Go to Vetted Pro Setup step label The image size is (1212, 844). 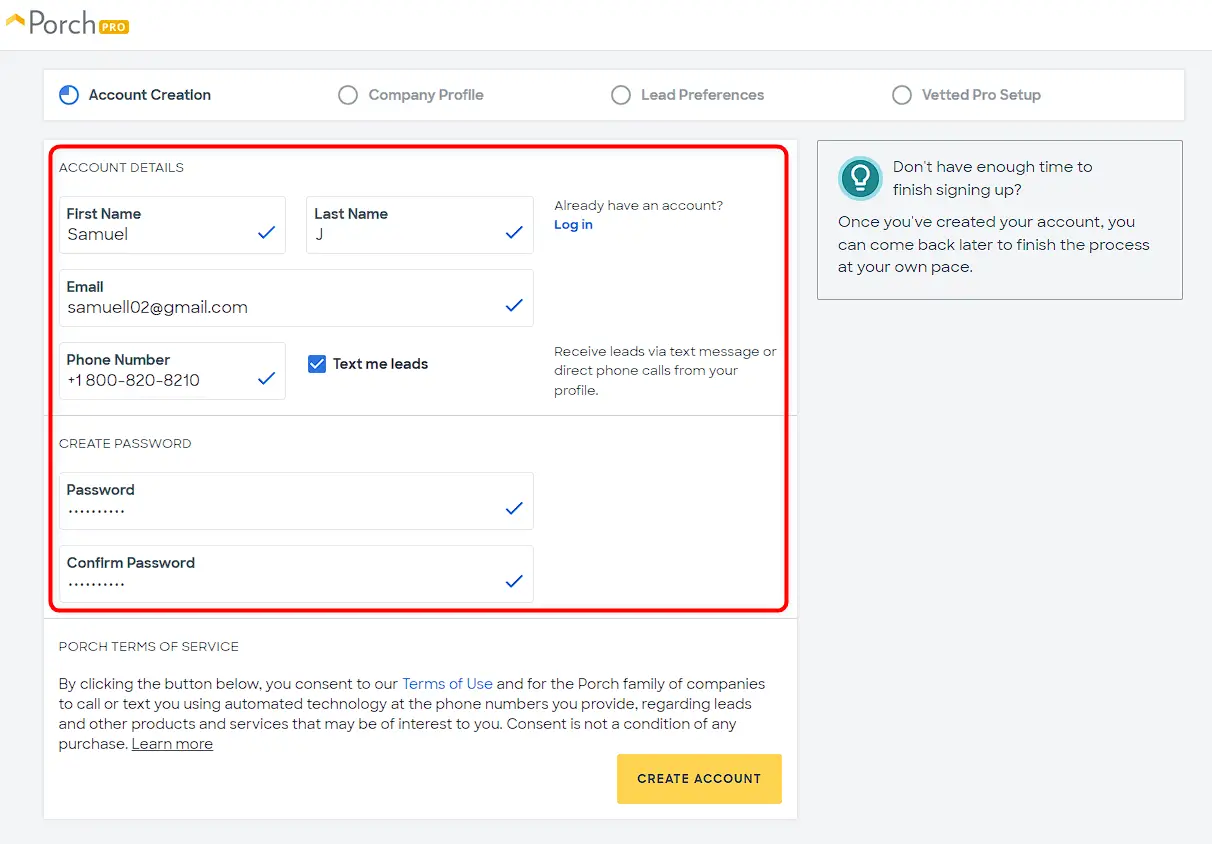981,95
